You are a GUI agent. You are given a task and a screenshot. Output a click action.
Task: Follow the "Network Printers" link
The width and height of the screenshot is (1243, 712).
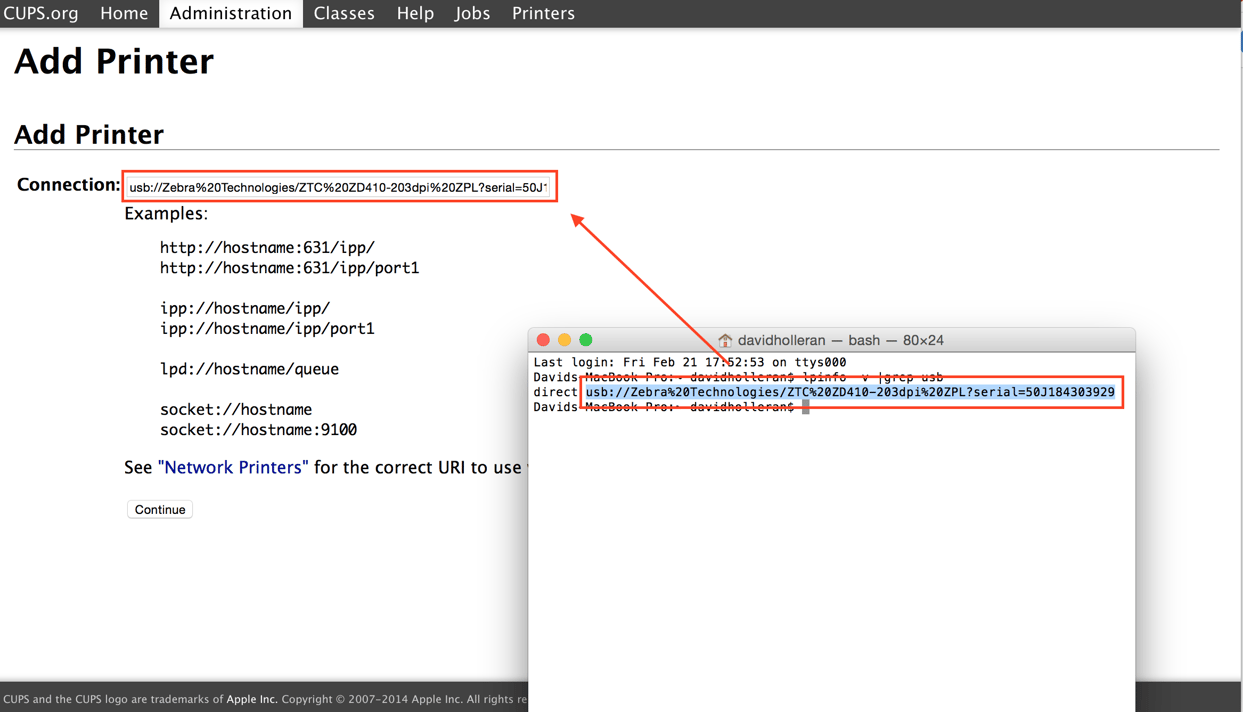point(233,468)
